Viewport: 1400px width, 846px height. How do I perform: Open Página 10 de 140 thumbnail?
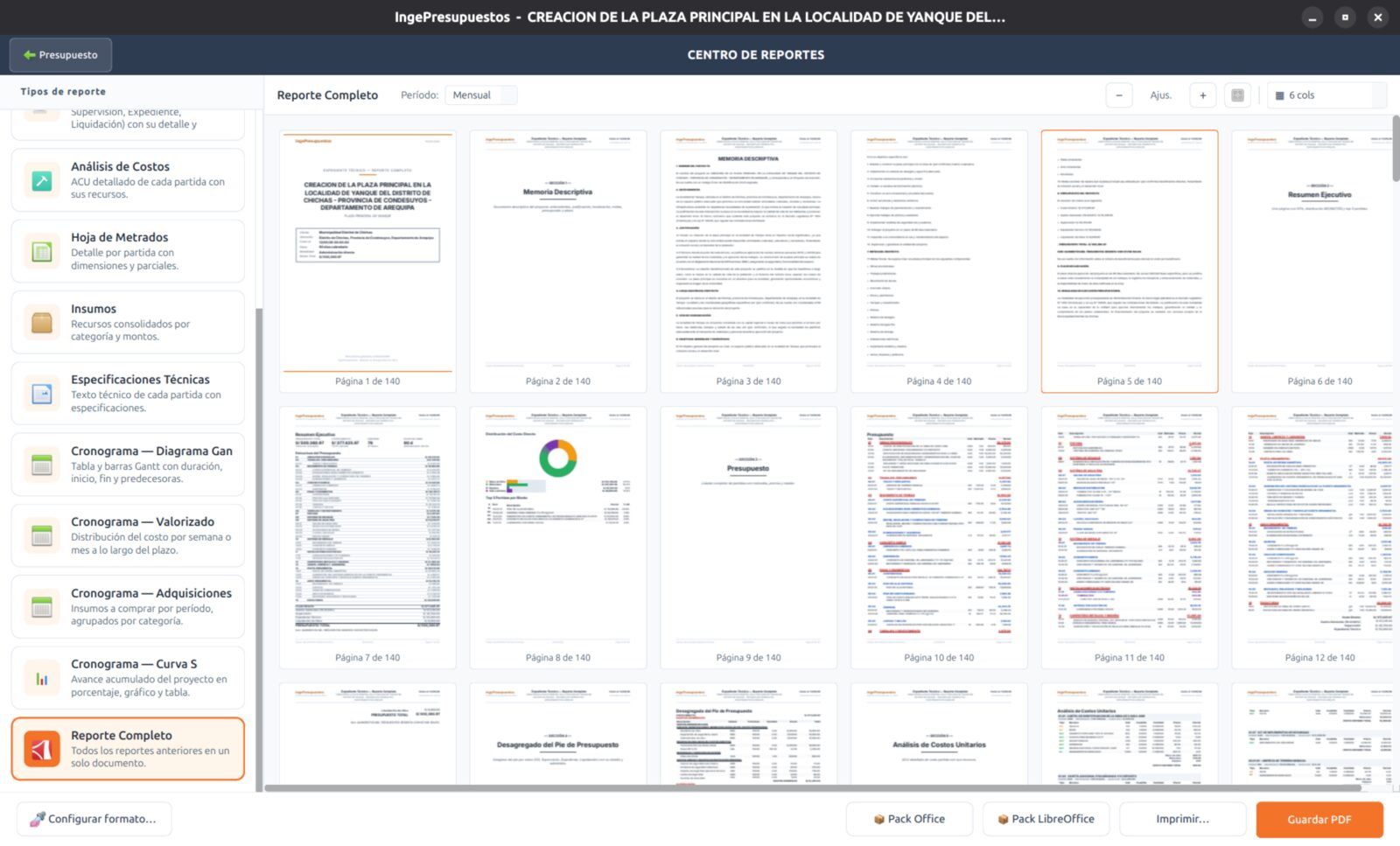pos(939,538)
